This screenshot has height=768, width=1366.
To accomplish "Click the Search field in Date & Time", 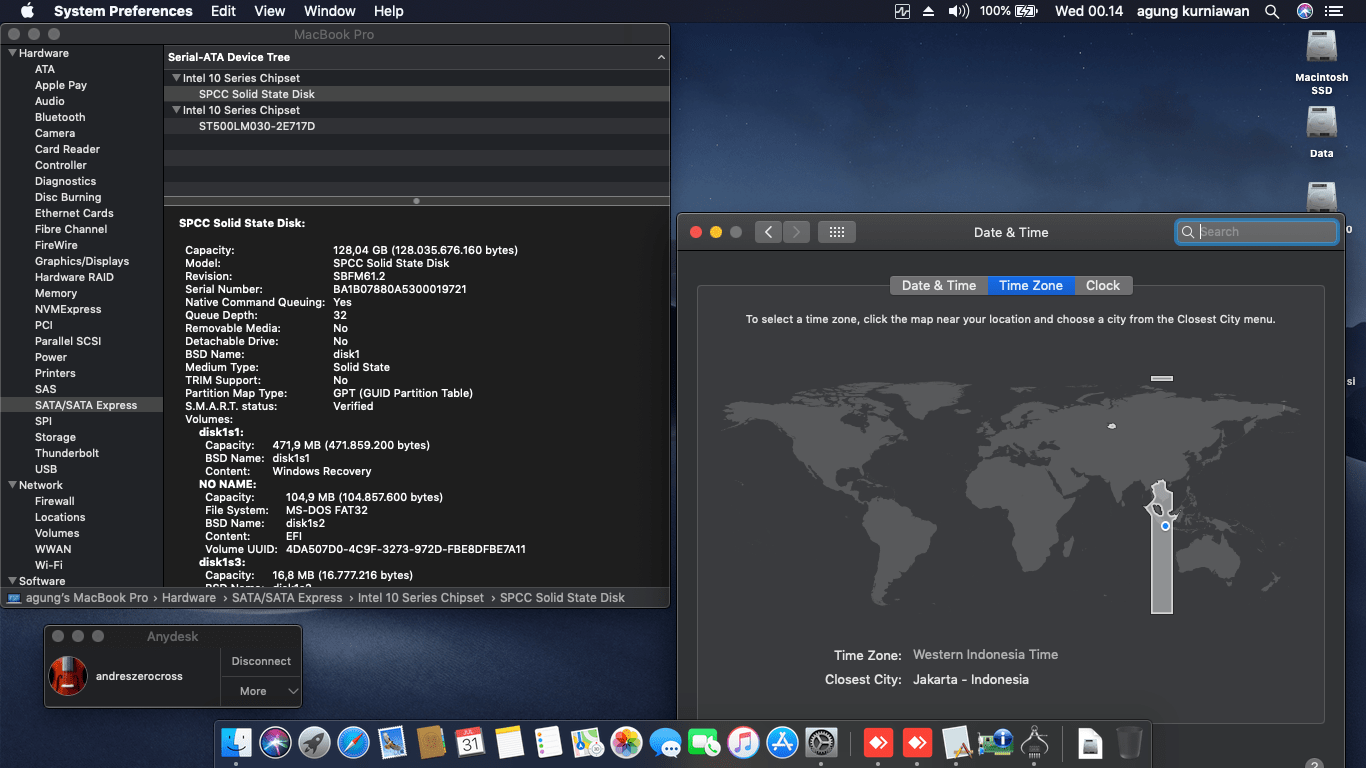I will 1256,231.
